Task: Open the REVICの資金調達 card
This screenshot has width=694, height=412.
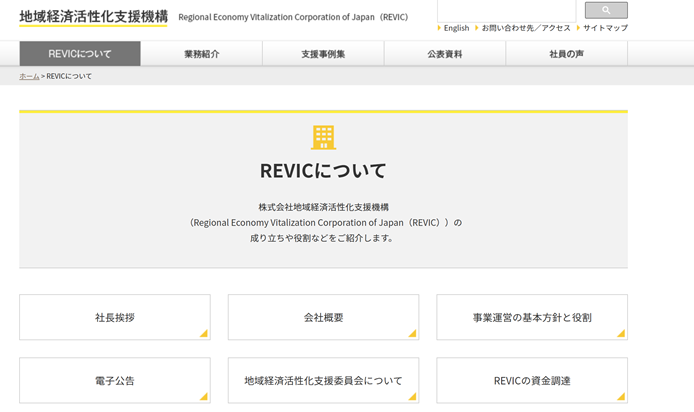Action: click(531, 380)
